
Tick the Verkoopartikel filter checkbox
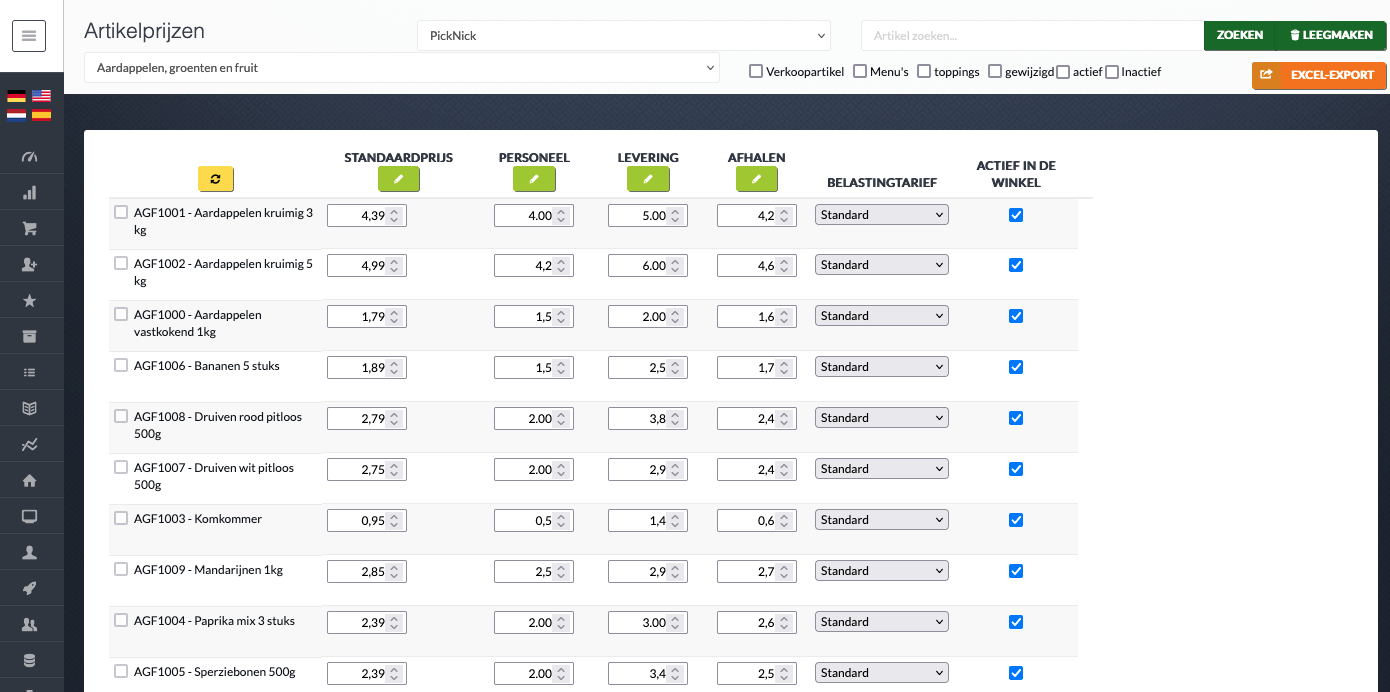tap(756, 71)
